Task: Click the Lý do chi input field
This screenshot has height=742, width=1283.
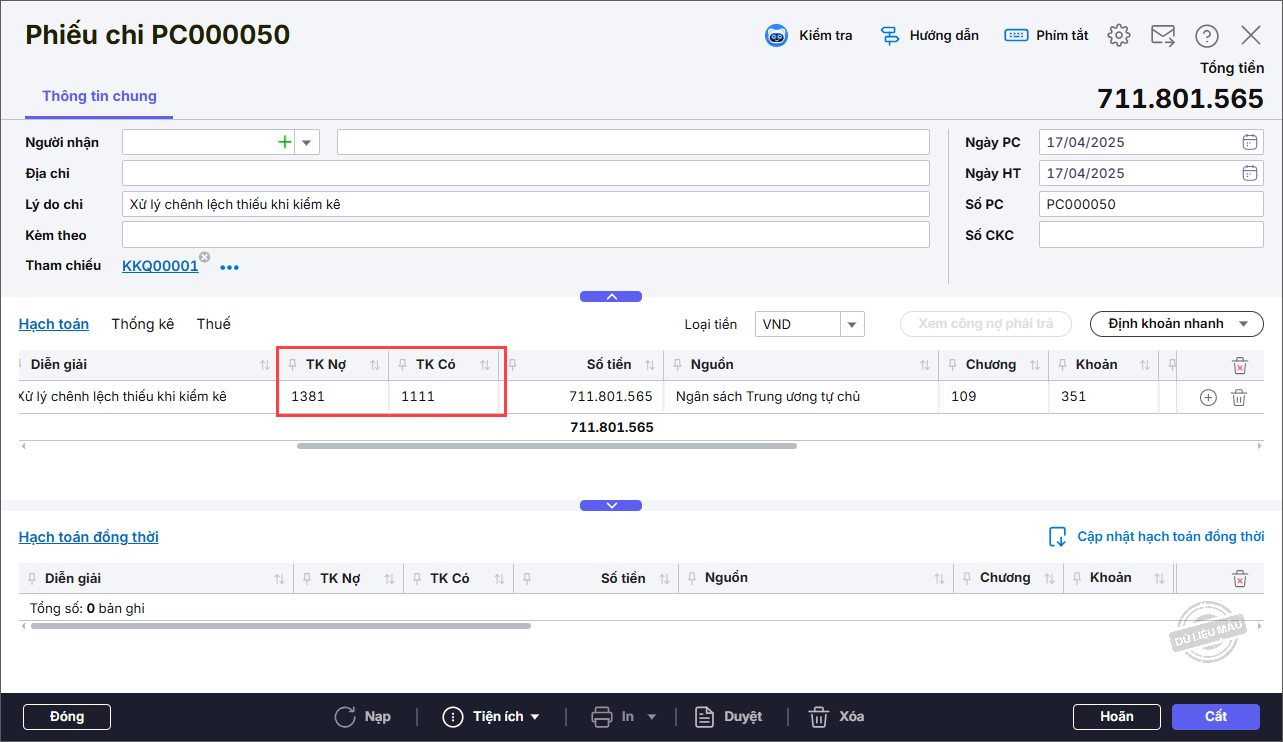Action: point(525,204)
